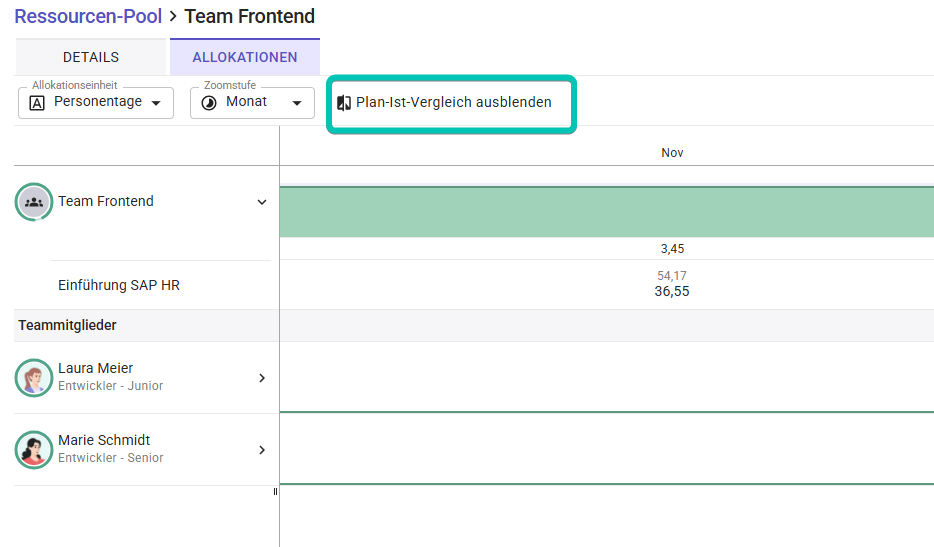Hide the Plan-Ist-Vergleich comparison

click(452, 102)
